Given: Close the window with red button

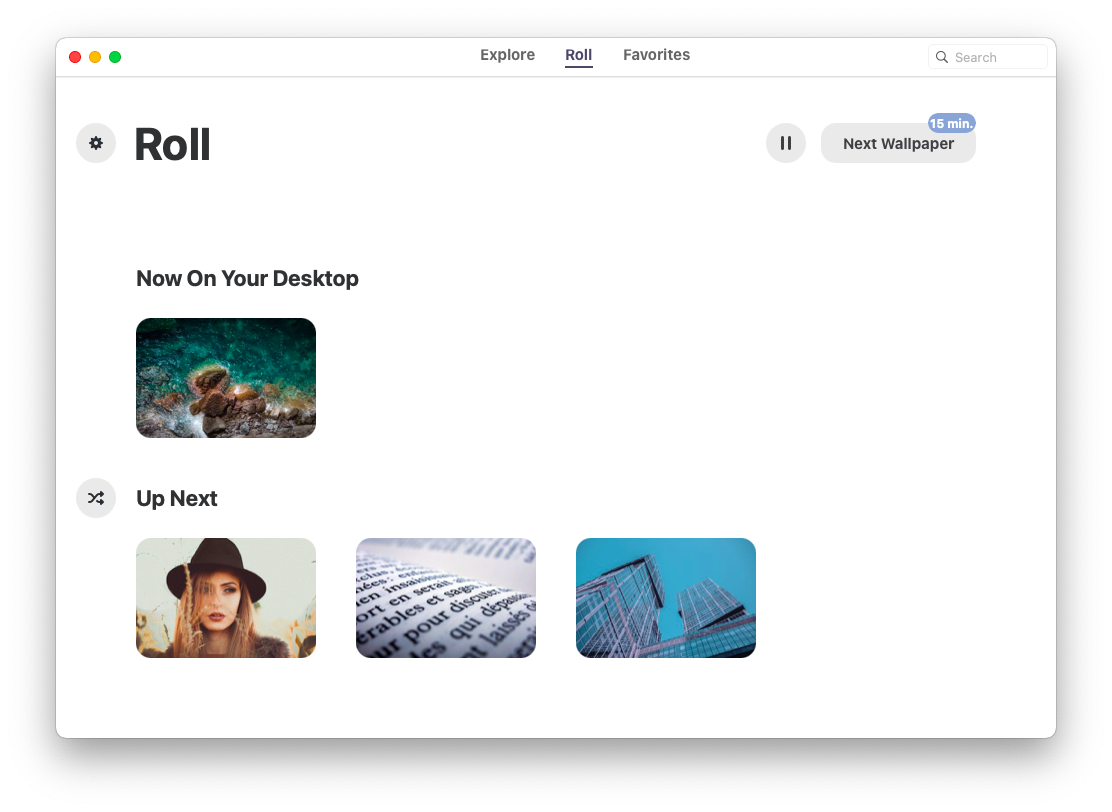Looking at the screenshot, I should [x=75, y=57].
